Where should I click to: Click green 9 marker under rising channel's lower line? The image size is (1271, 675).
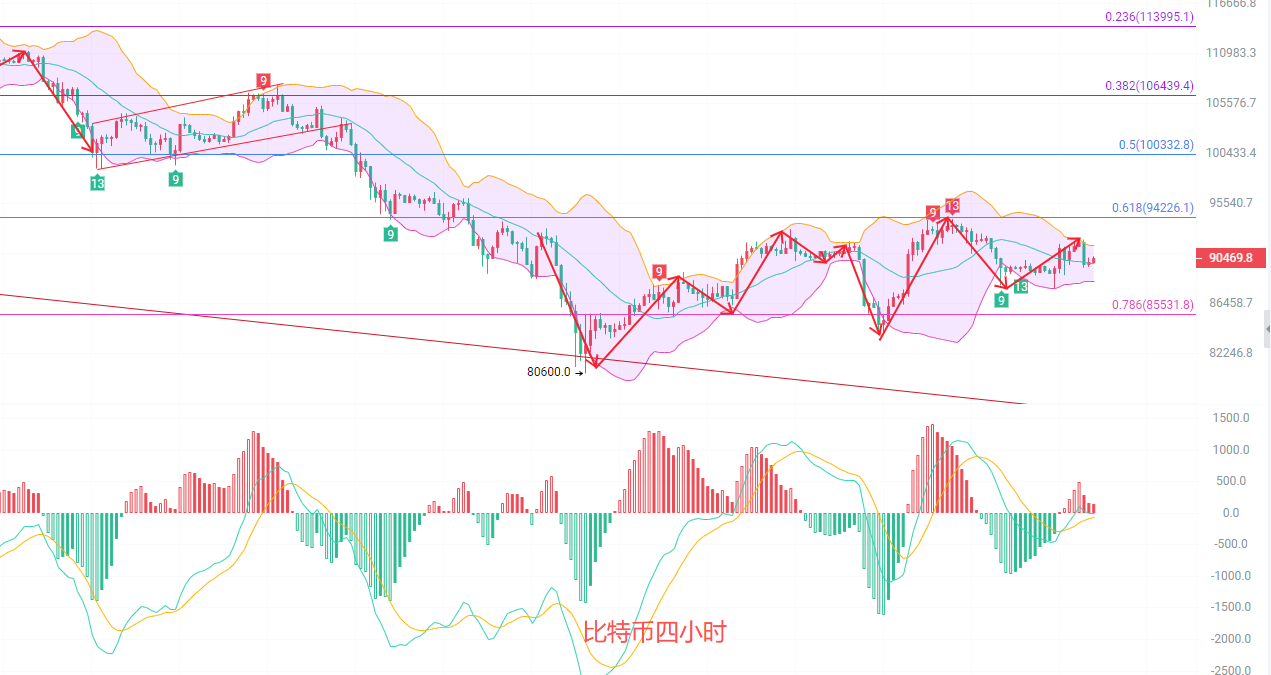tap(175, 179)
